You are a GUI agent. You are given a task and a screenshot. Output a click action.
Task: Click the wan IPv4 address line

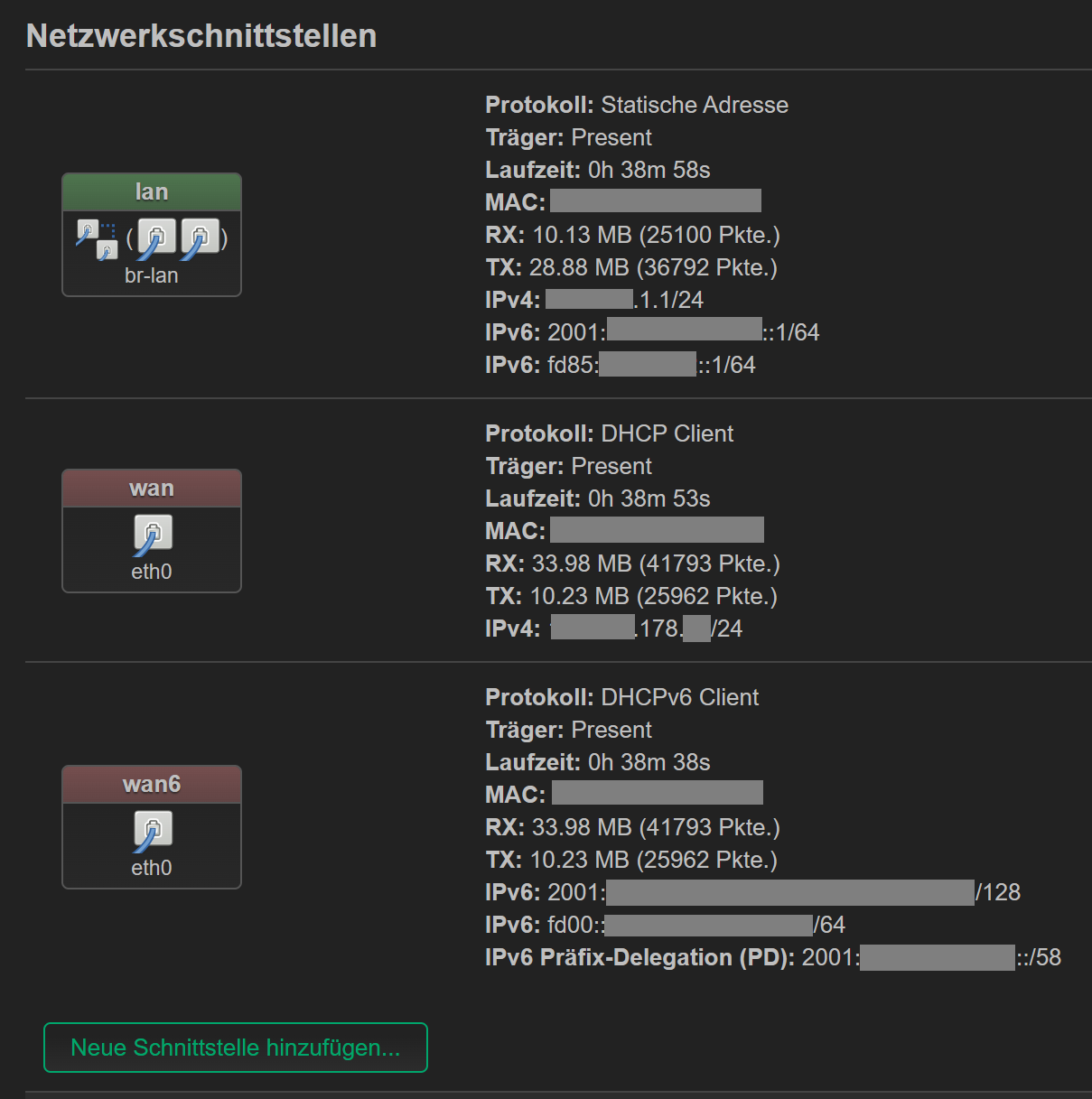pyautogui.click(x=613, y=629)
